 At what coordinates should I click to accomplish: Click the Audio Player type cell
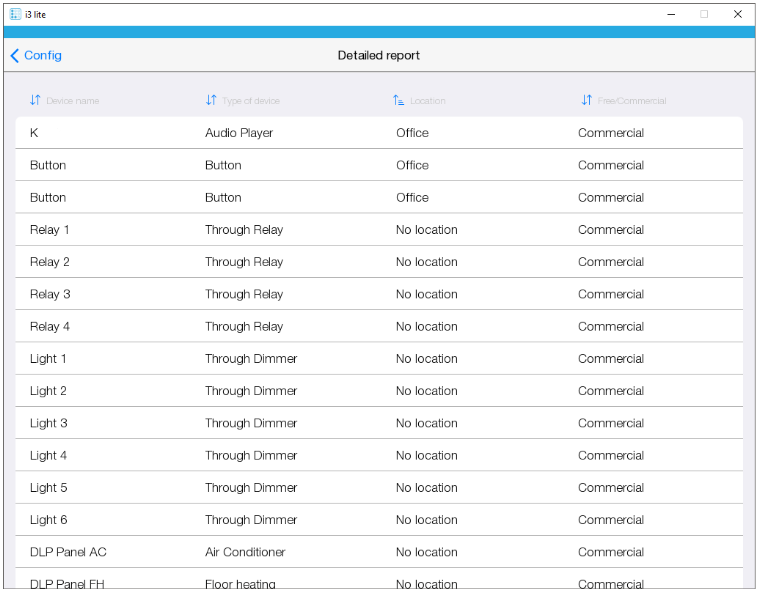pos(239,133)
